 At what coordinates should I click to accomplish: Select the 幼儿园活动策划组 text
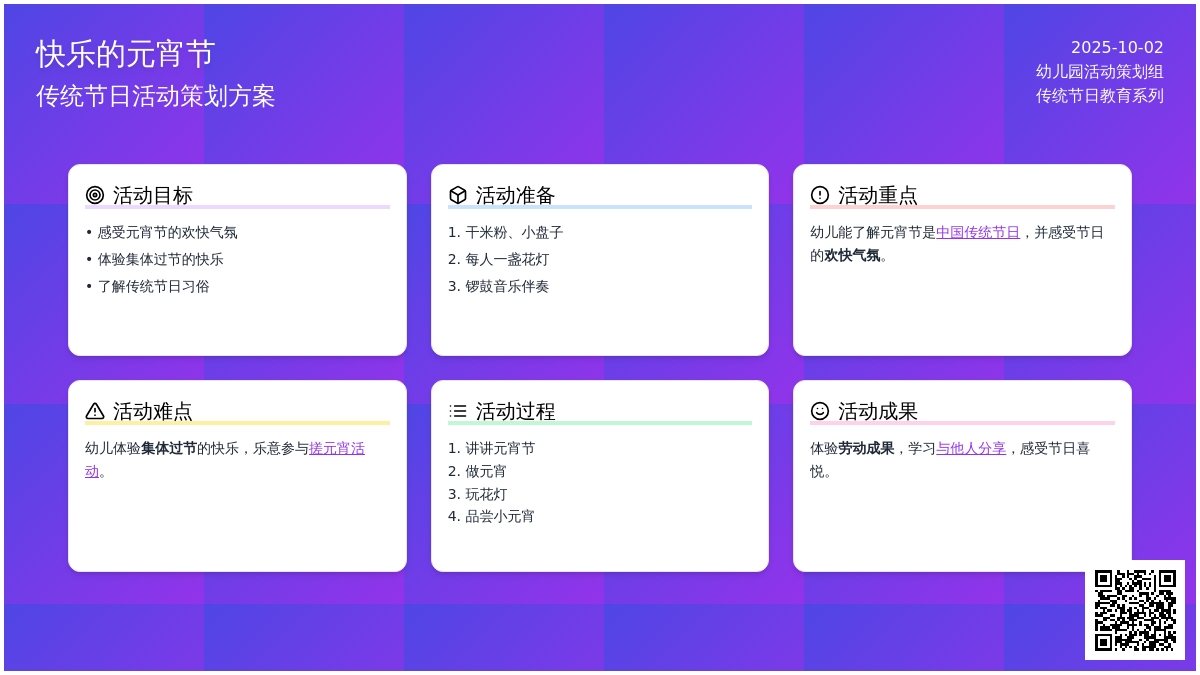(x=1099, y=71)
